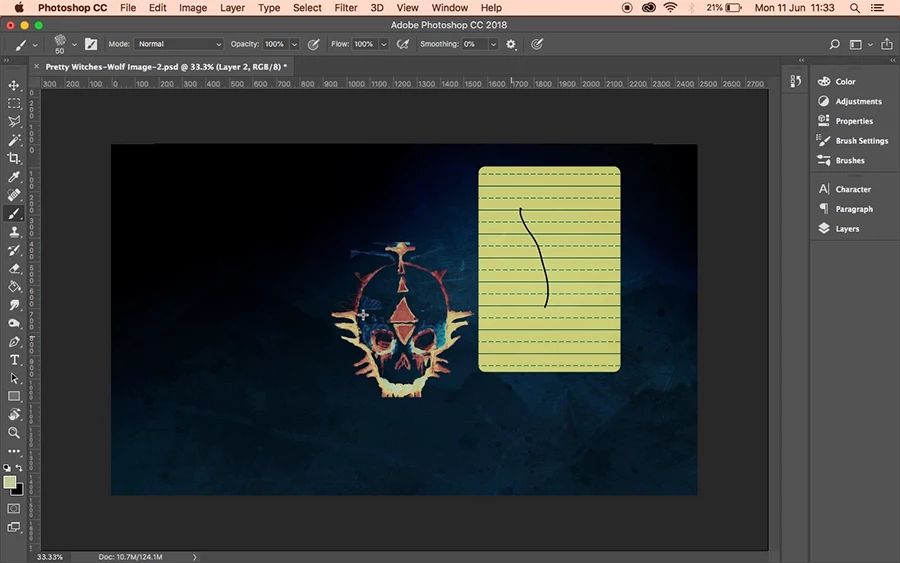The image size is (900, 563).
Task: Select the Polygonal Lasso tool
Action: 14,122
